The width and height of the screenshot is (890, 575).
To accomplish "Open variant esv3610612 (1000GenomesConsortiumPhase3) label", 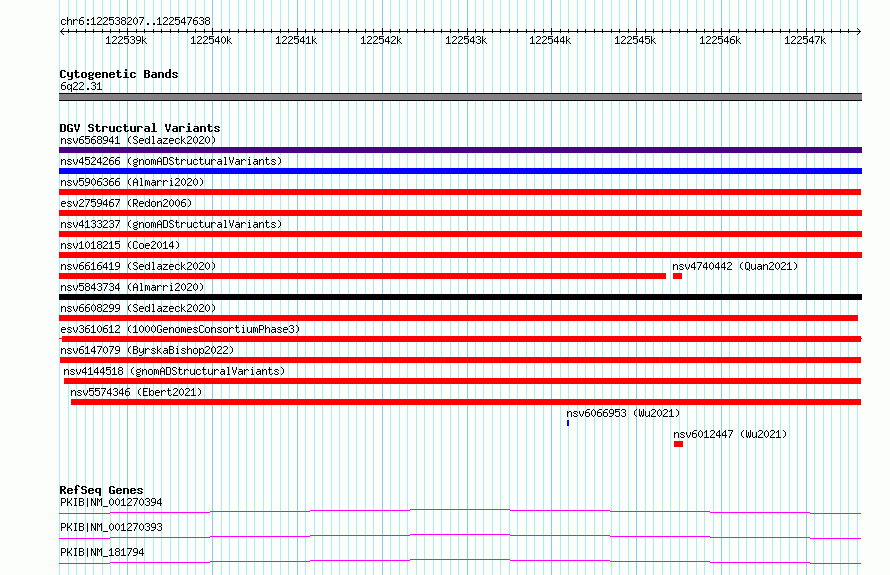I will pos(180,329).
